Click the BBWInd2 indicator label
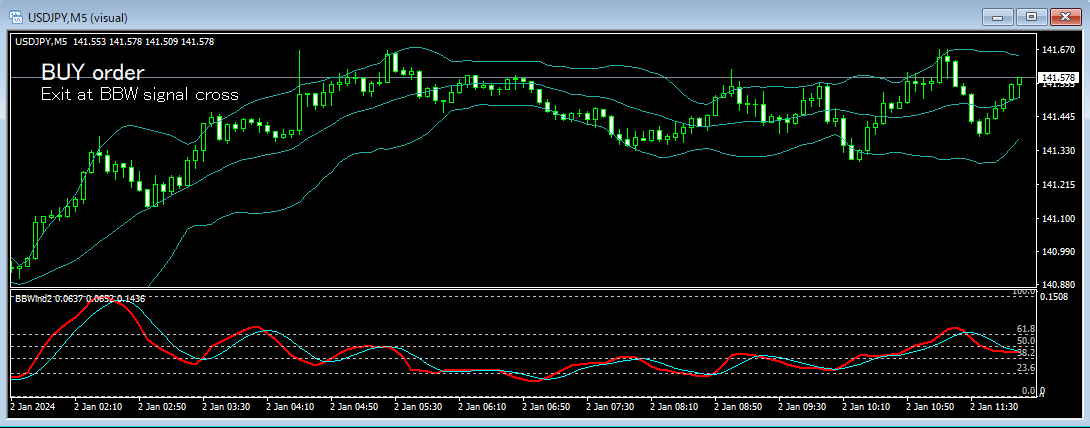1090x428 pixels. (80, 298)
